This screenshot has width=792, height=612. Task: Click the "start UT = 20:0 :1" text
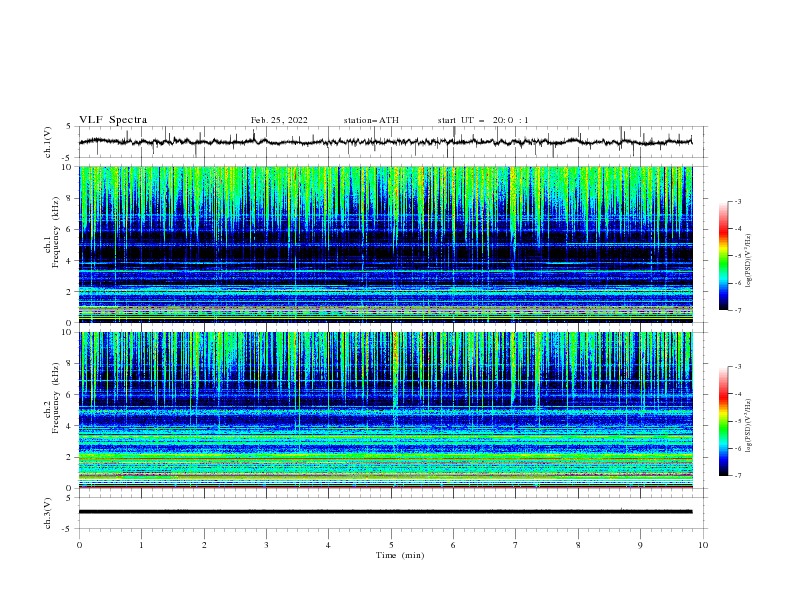tap(482, 120)
